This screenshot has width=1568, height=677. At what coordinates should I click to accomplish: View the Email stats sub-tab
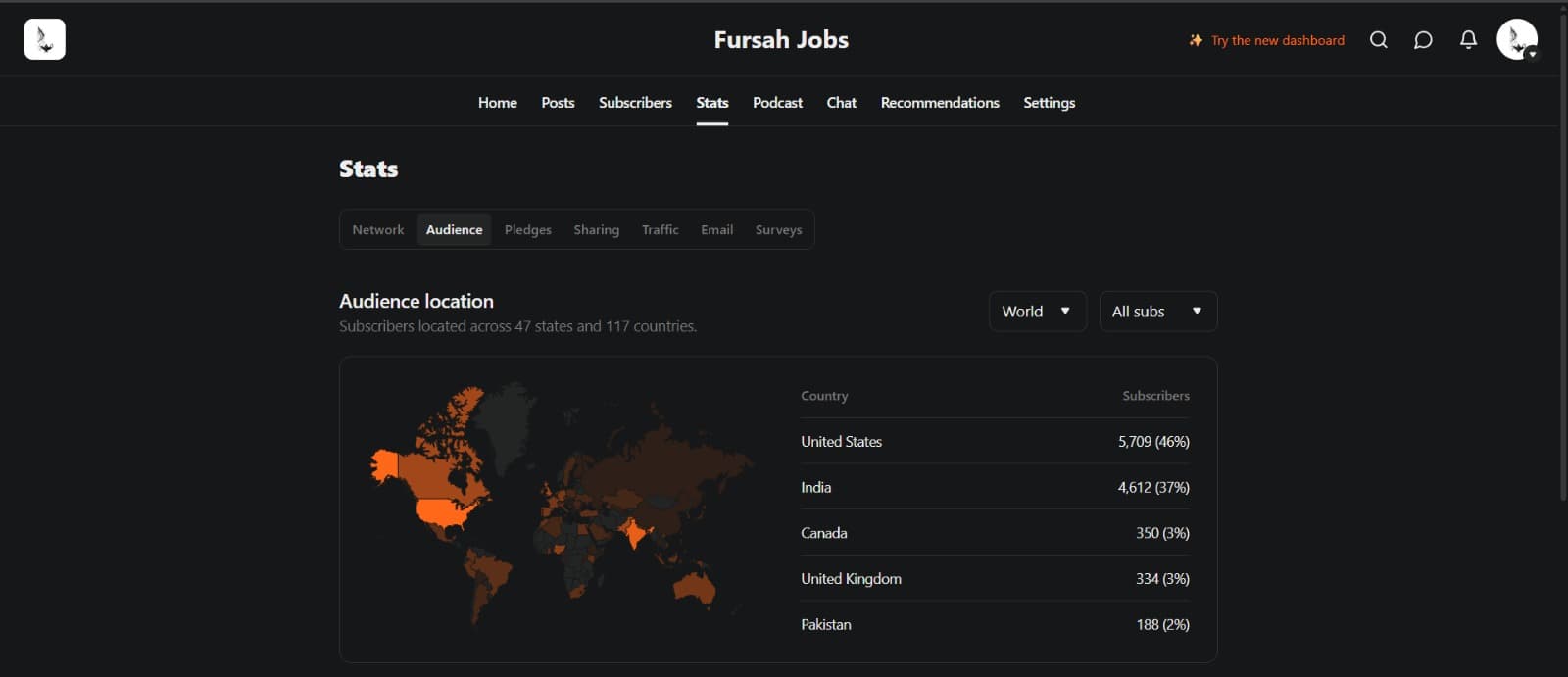[716, 229]
